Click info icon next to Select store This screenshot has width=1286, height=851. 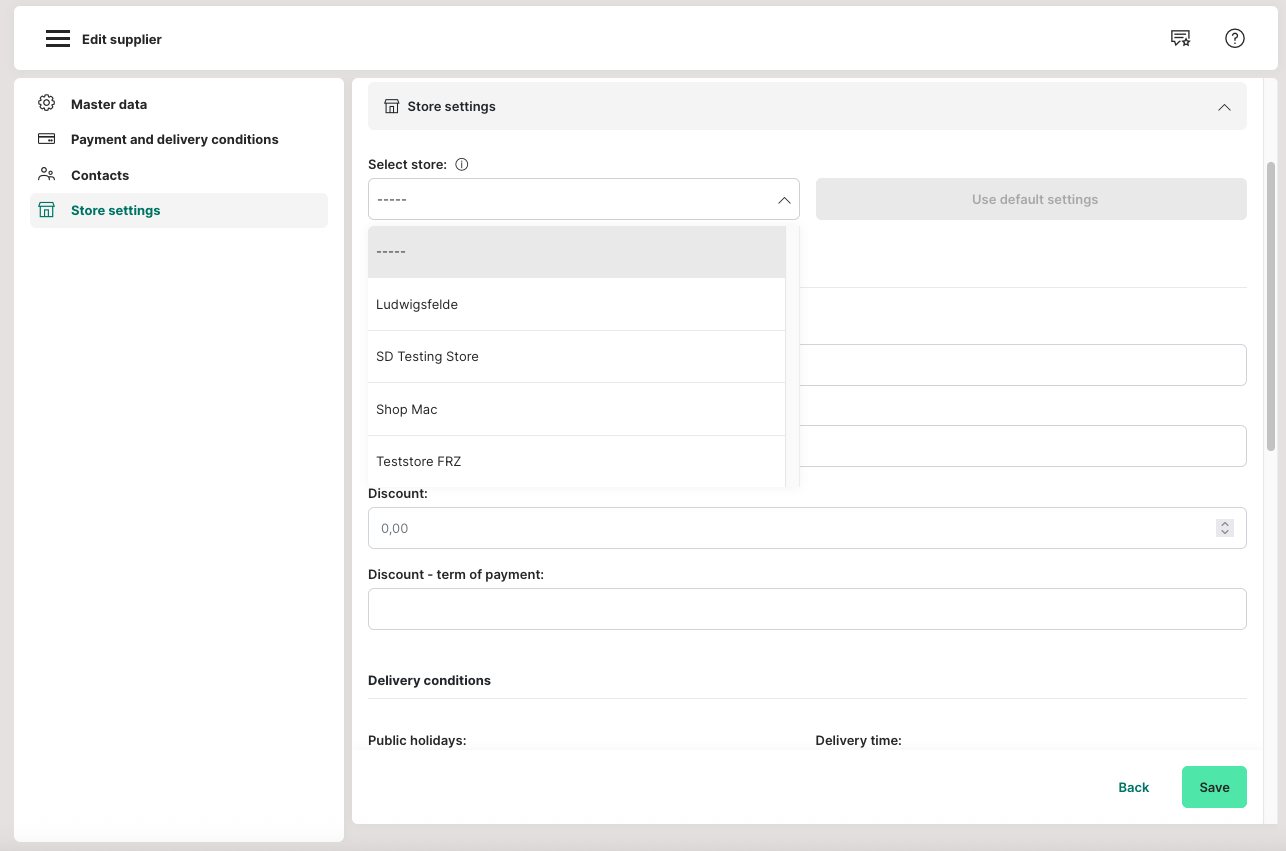[462, 165]
